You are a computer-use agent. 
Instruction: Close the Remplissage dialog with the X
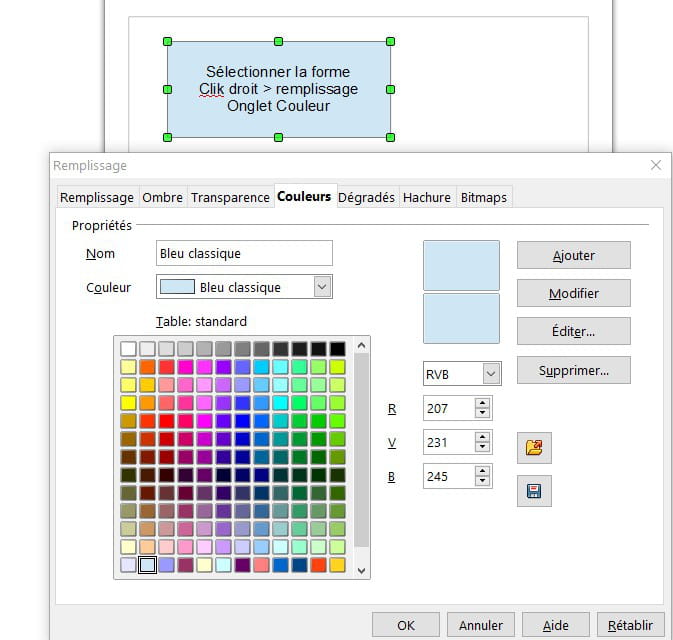pyautogui.click(x=655, y=165)
